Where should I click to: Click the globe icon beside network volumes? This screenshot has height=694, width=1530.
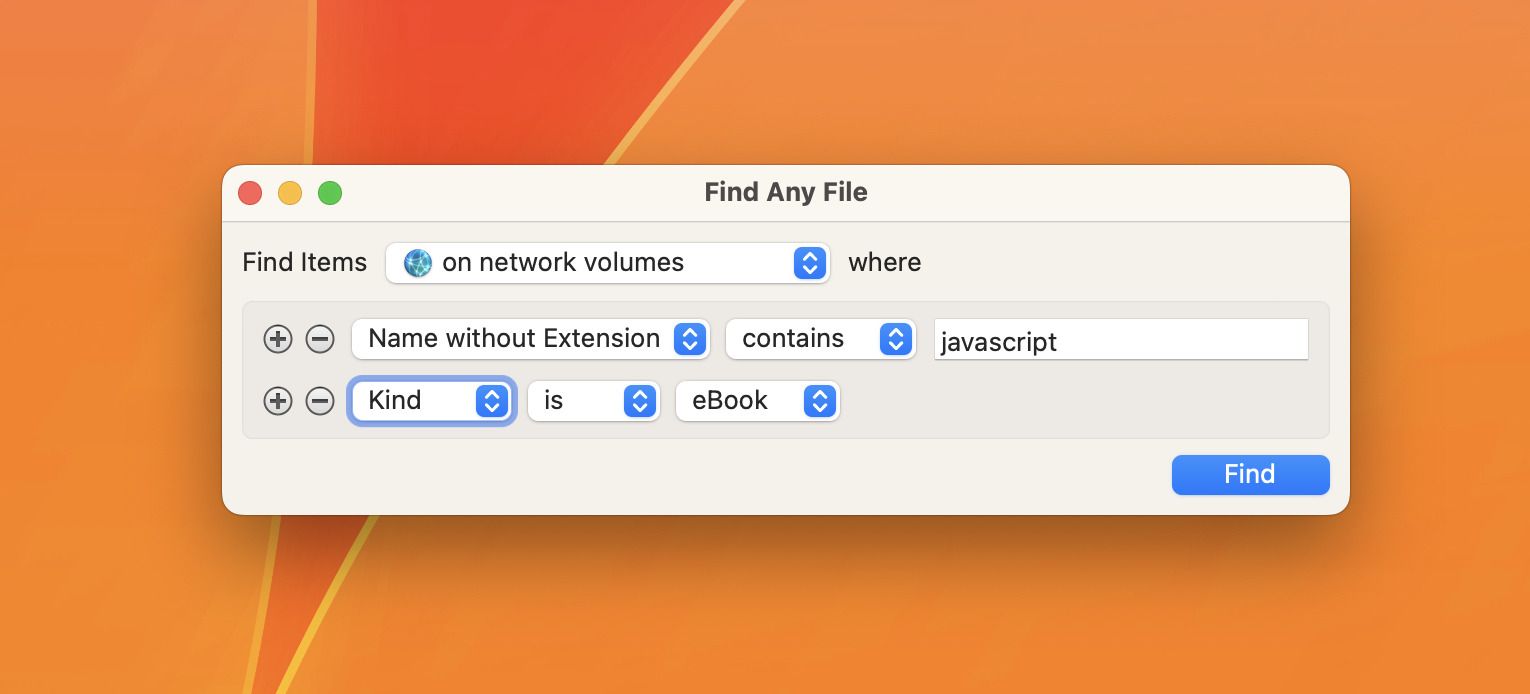417,263
